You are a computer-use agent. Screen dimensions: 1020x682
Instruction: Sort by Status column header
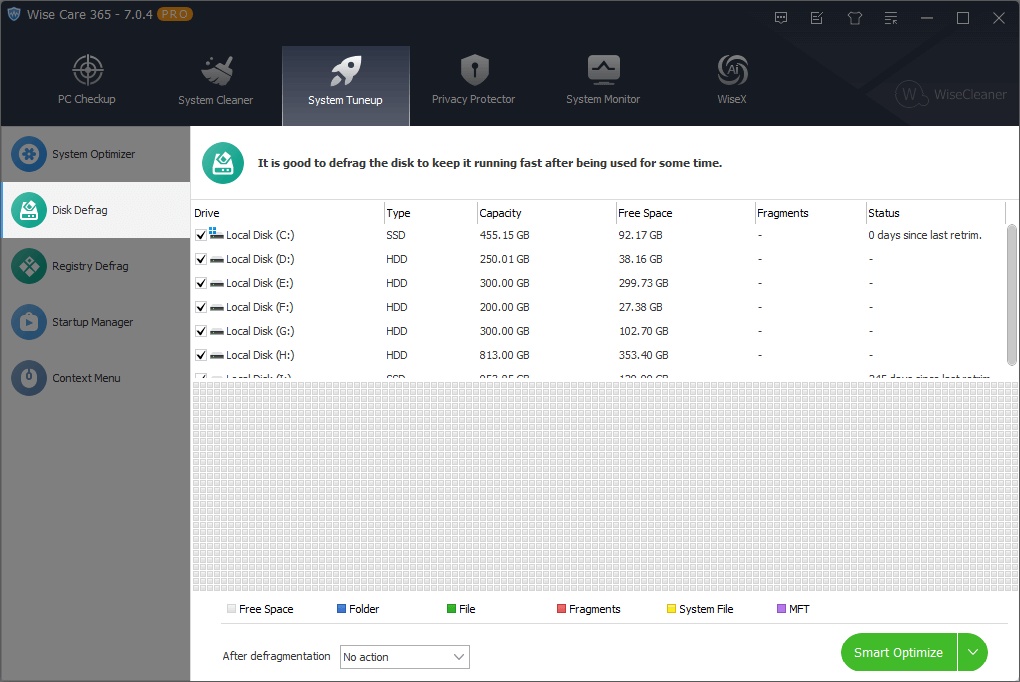pos(936,213)
